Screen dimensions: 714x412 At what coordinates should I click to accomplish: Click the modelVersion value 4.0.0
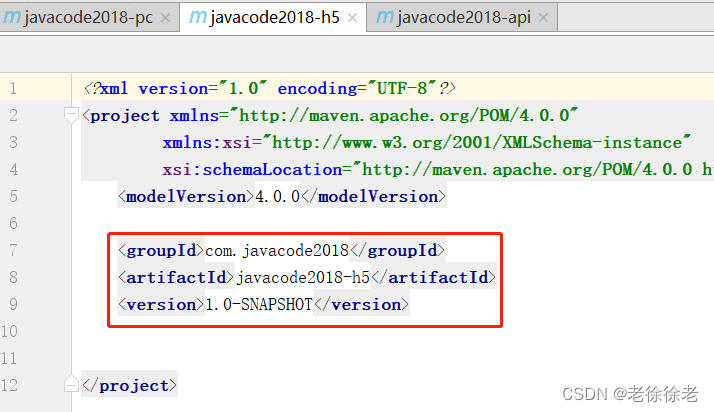(x=277, y=197)
